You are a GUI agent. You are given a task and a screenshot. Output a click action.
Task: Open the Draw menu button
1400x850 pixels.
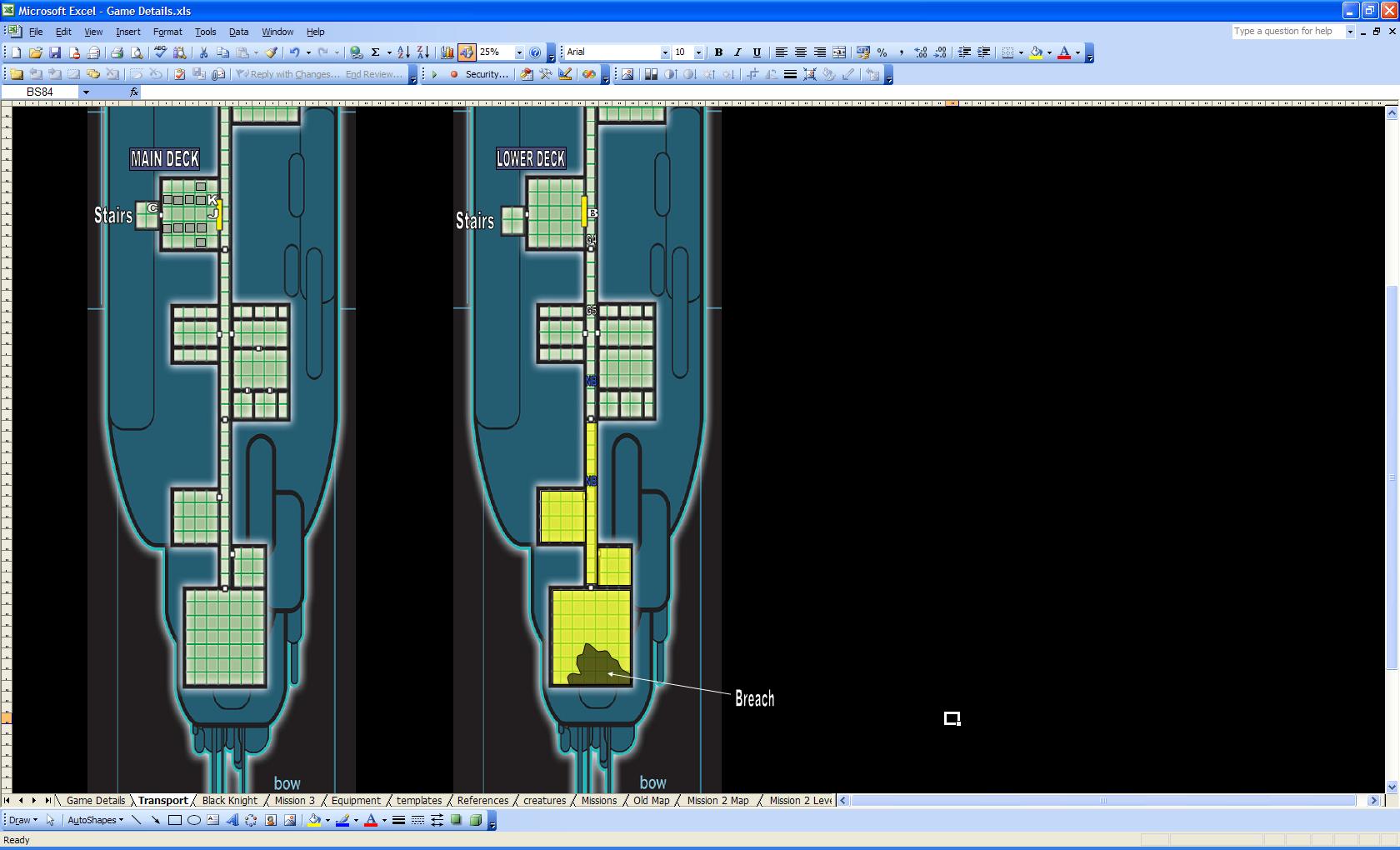pyautogui.click(x=23, y=820)
